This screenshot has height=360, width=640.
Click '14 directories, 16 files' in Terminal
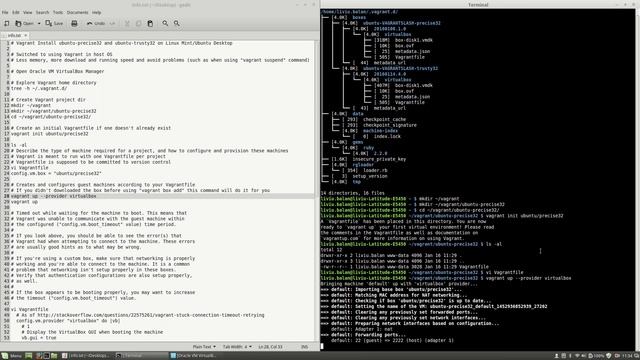pos(352,193)
